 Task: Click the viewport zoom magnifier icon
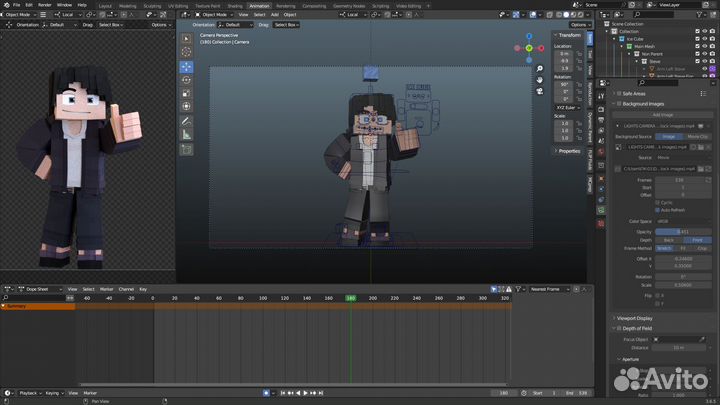(x=540, y=69)
